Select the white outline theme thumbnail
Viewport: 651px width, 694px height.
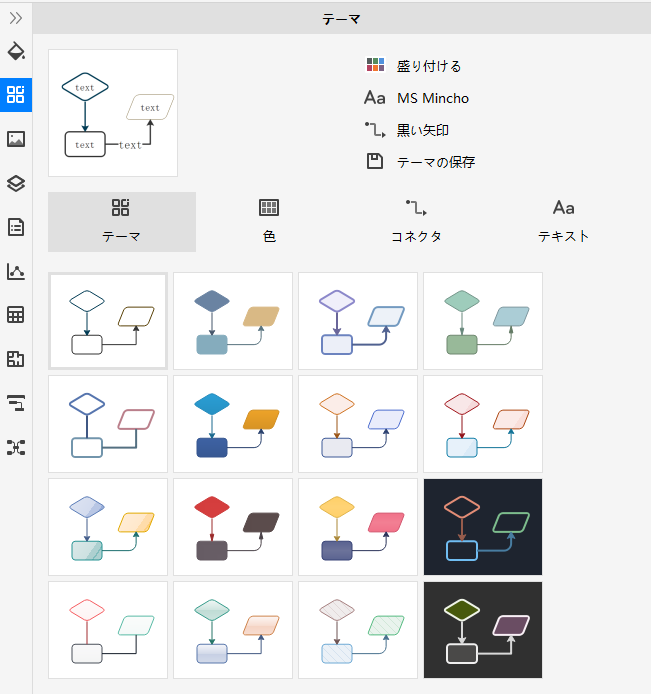pos(108,321)
